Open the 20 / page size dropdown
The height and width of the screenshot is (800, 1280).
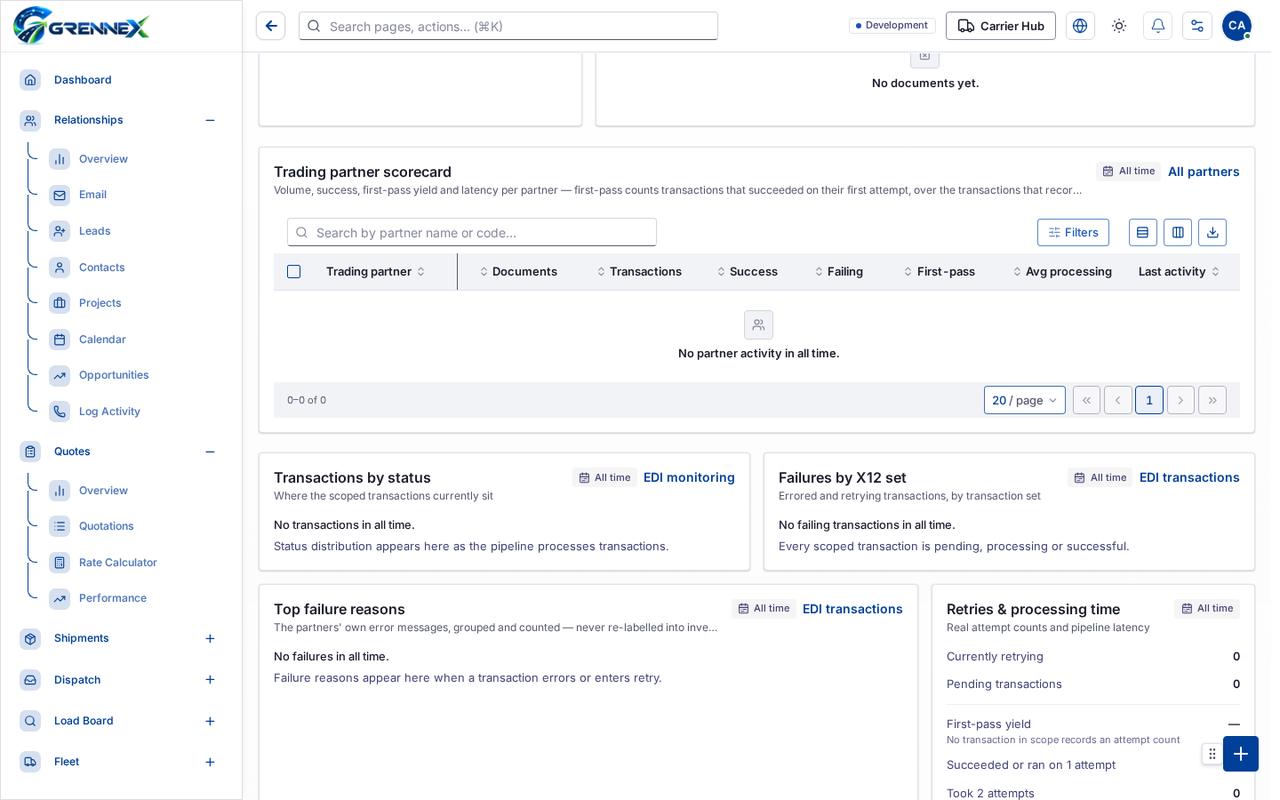(x=1025, y=400)
